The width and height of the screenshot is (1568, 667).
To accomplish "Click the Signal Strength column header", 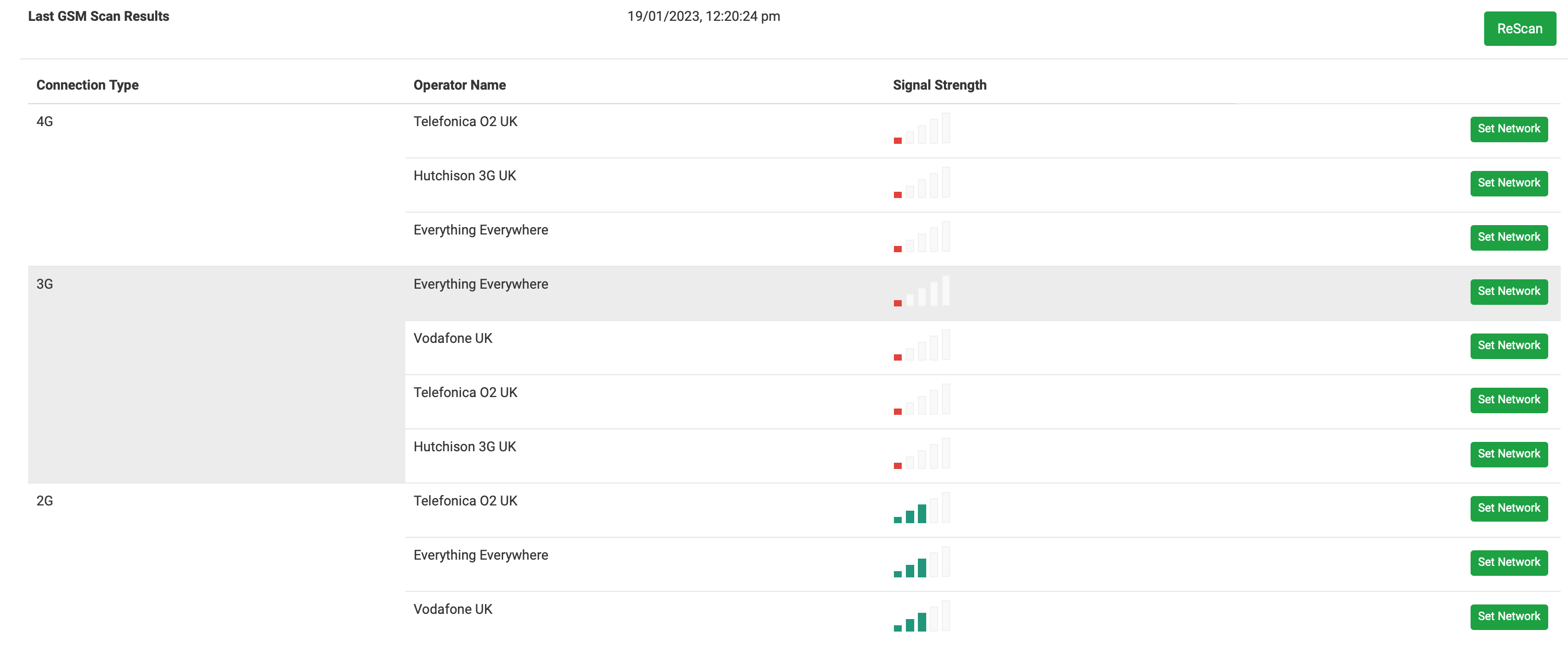I will [939, 85].
